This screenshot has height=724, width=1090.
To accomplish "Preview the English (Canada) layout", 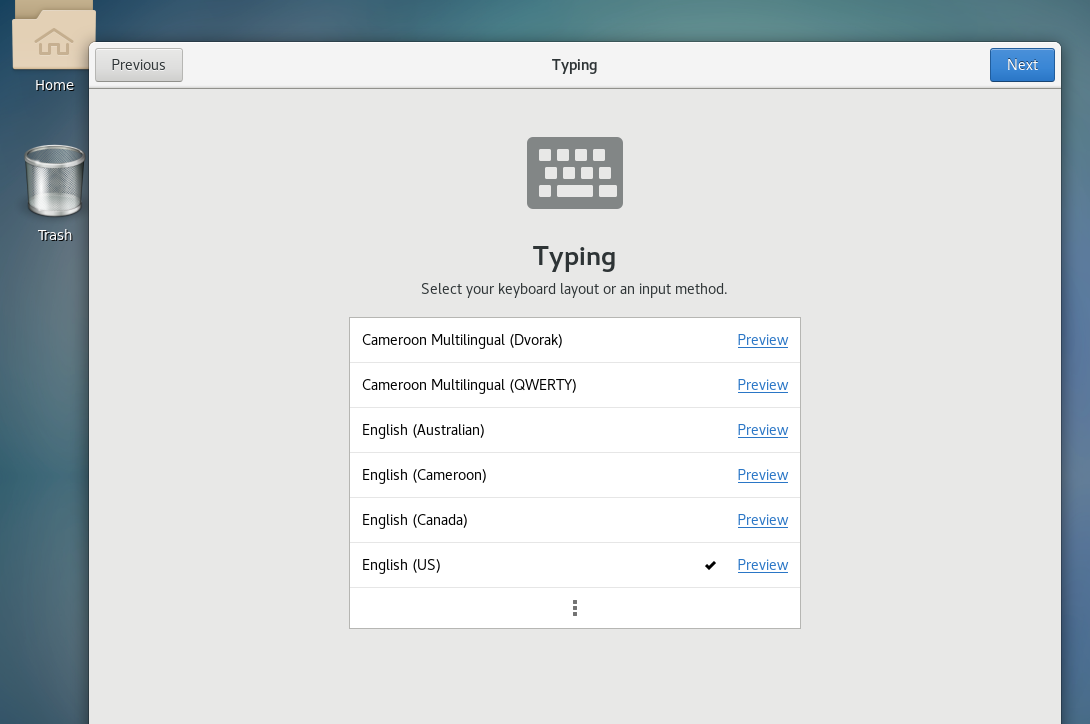I will [x=763, y=520].
